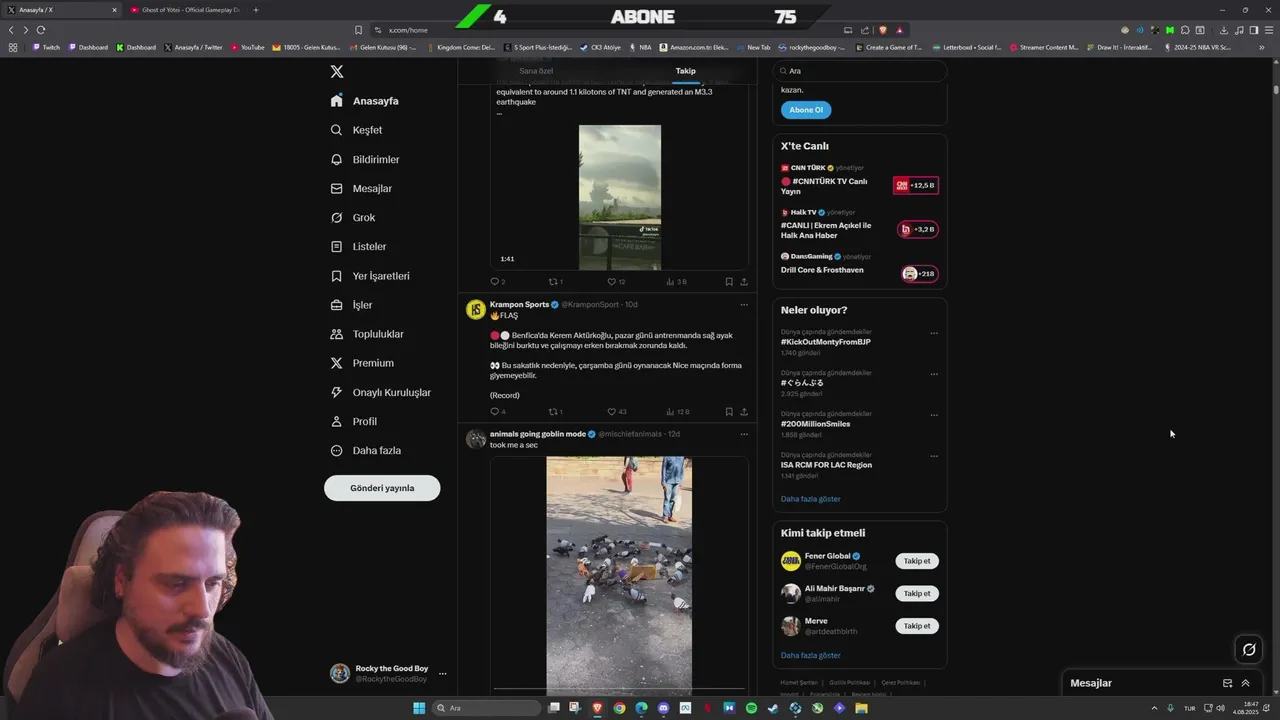Image resolution: width=1280 pixels, height=720 pixels.
Task: Open options for ISA RCM FOR LAC Region trend
Action: click(934, 456)
